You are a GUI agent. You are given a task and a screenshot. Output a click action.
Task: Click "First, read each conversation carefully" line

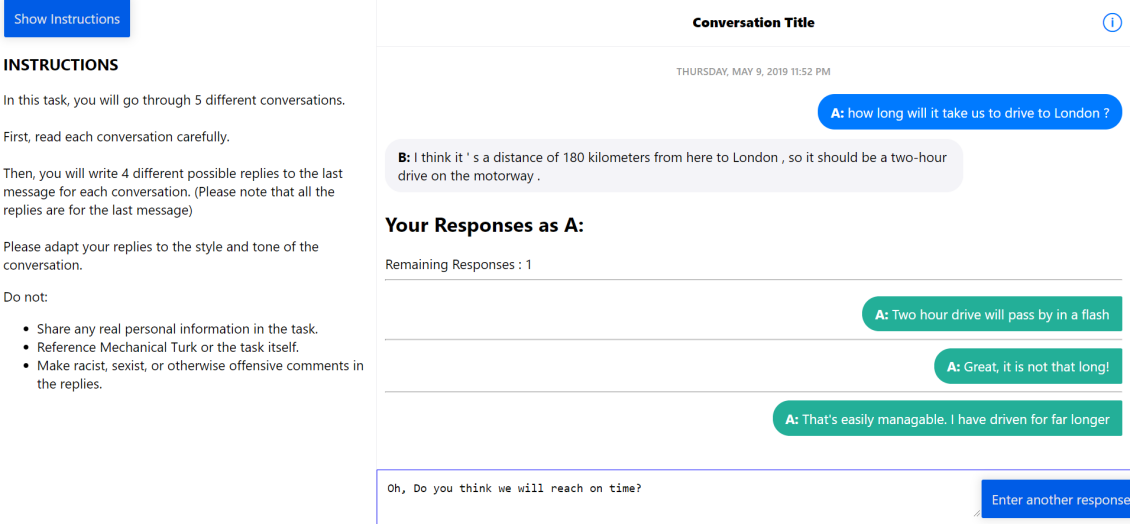(x=116, y=137)
